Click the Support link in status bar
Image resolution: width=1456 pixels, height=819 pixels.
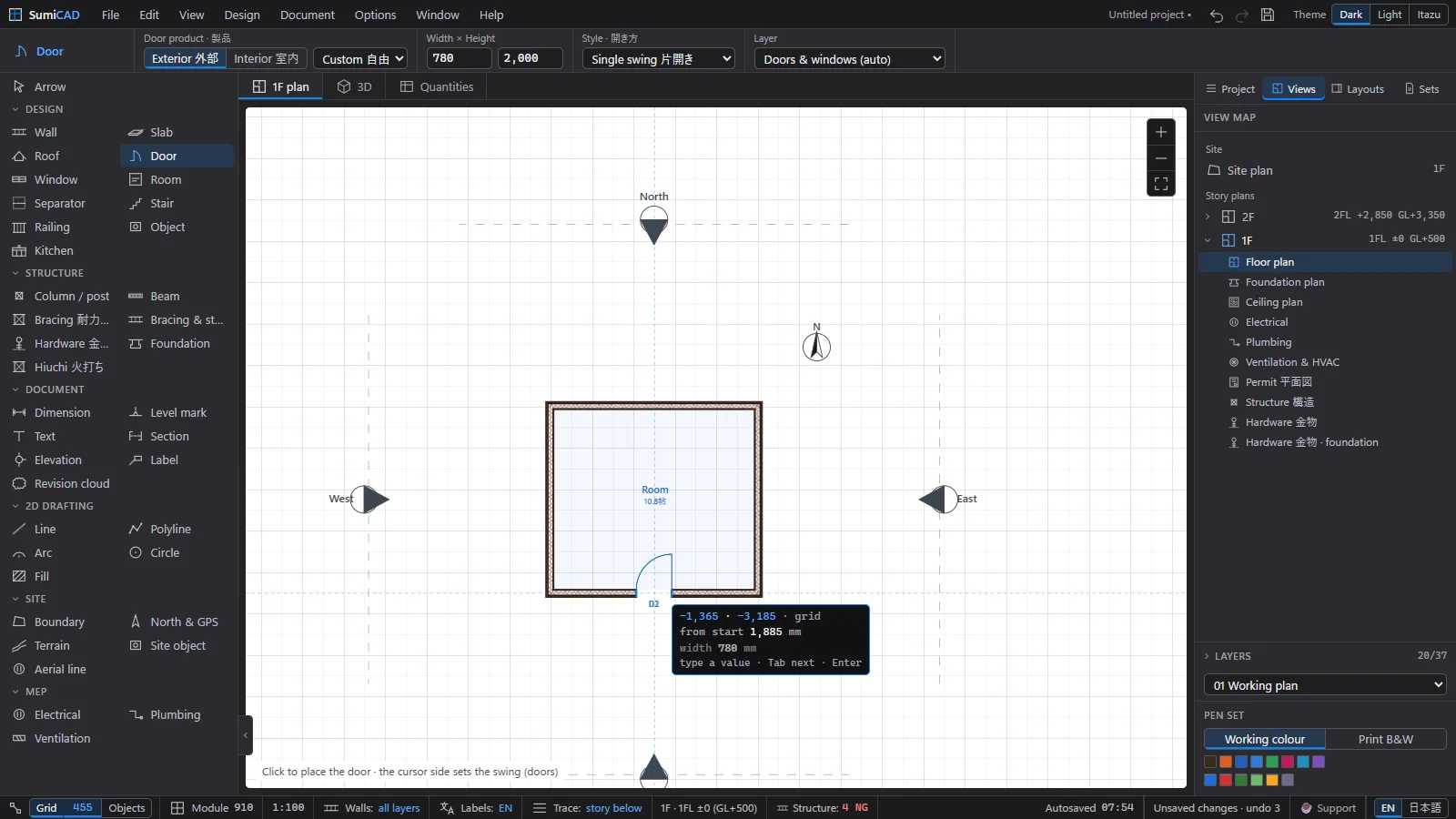pos(1328,807)
